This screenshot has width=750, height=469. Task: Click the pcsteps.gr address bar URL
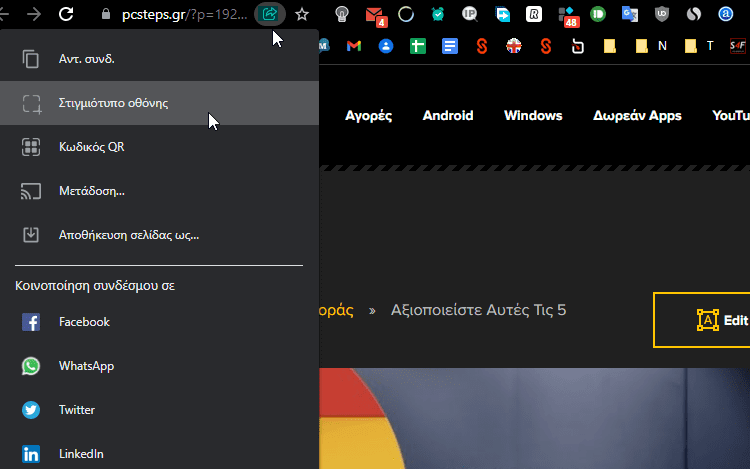click(x=185, y=14)
